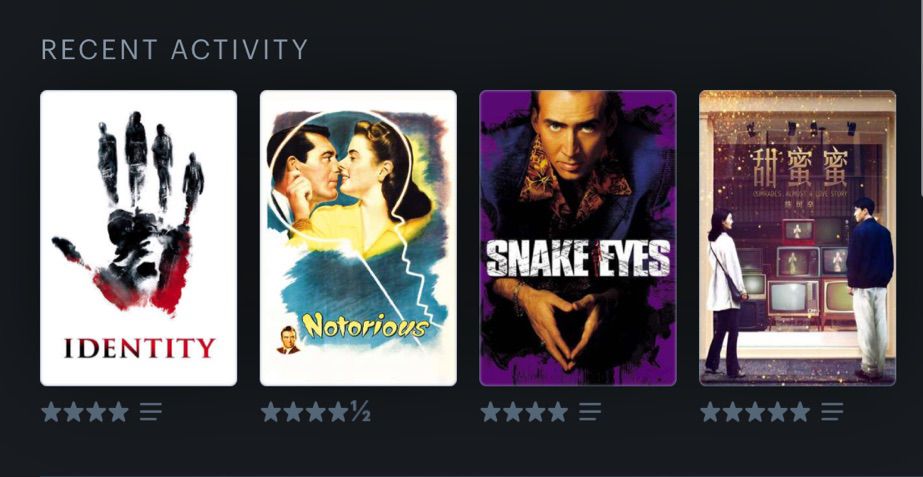Open the Identity handprint film poster
This screenshot has height=477, width=923.
pyautogui.click(x=138, y=238)
